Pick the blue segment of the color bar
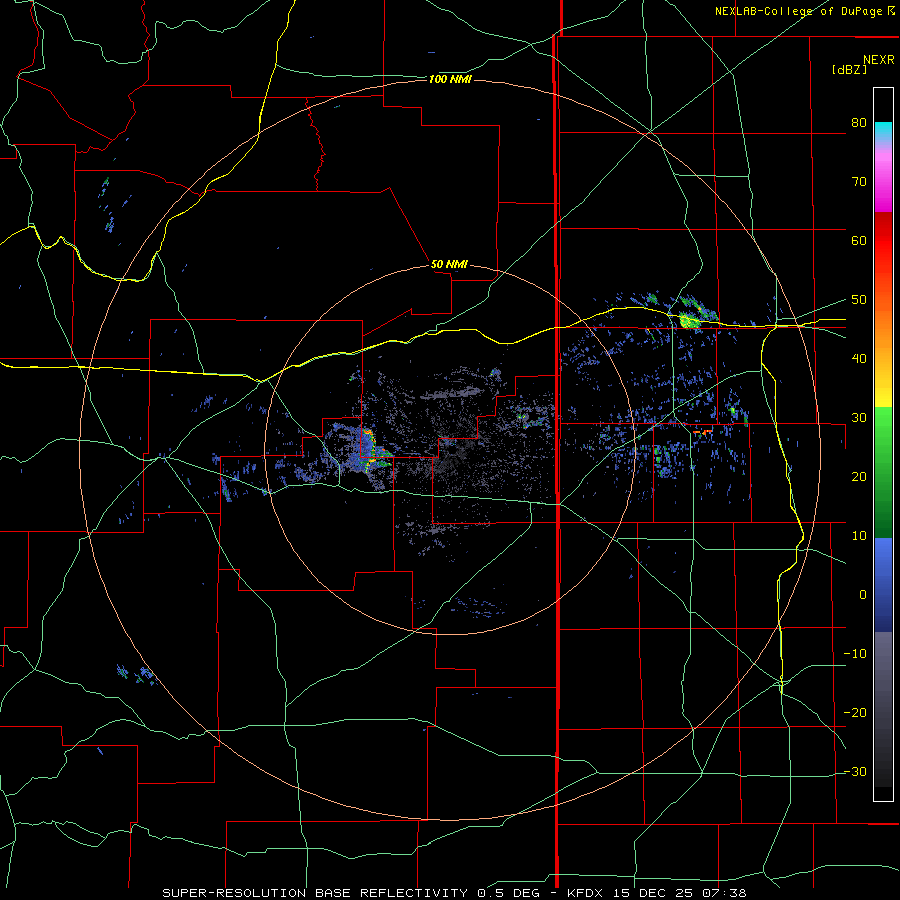 [883, 584]
